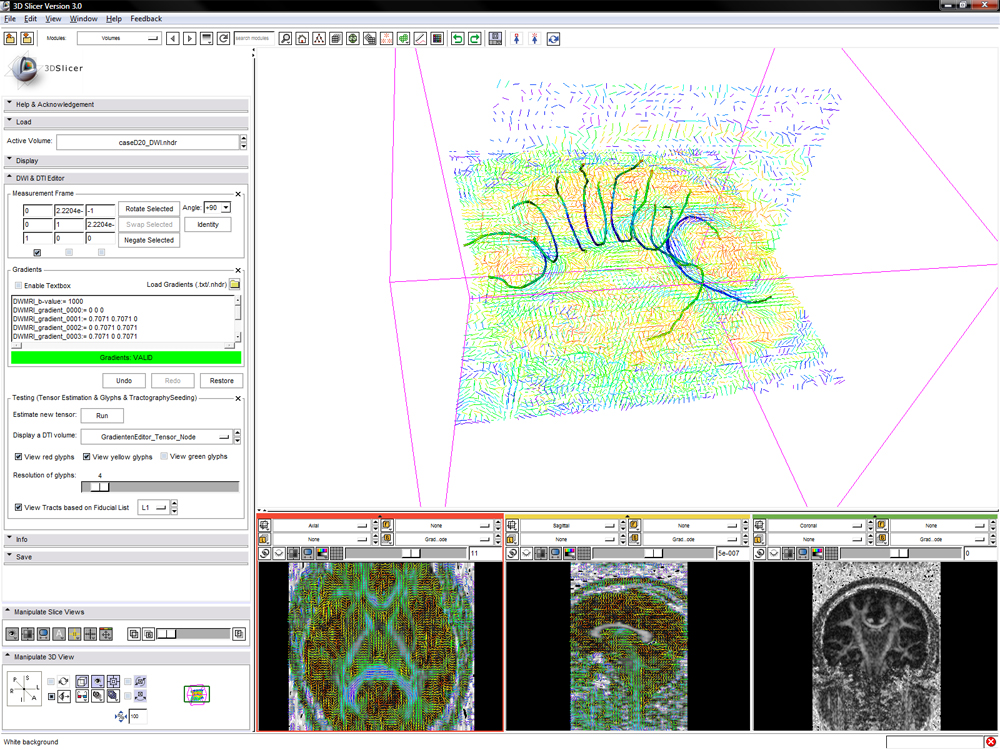Open the Feedback menu
The image size is (1000, 750).
point(145,19)
